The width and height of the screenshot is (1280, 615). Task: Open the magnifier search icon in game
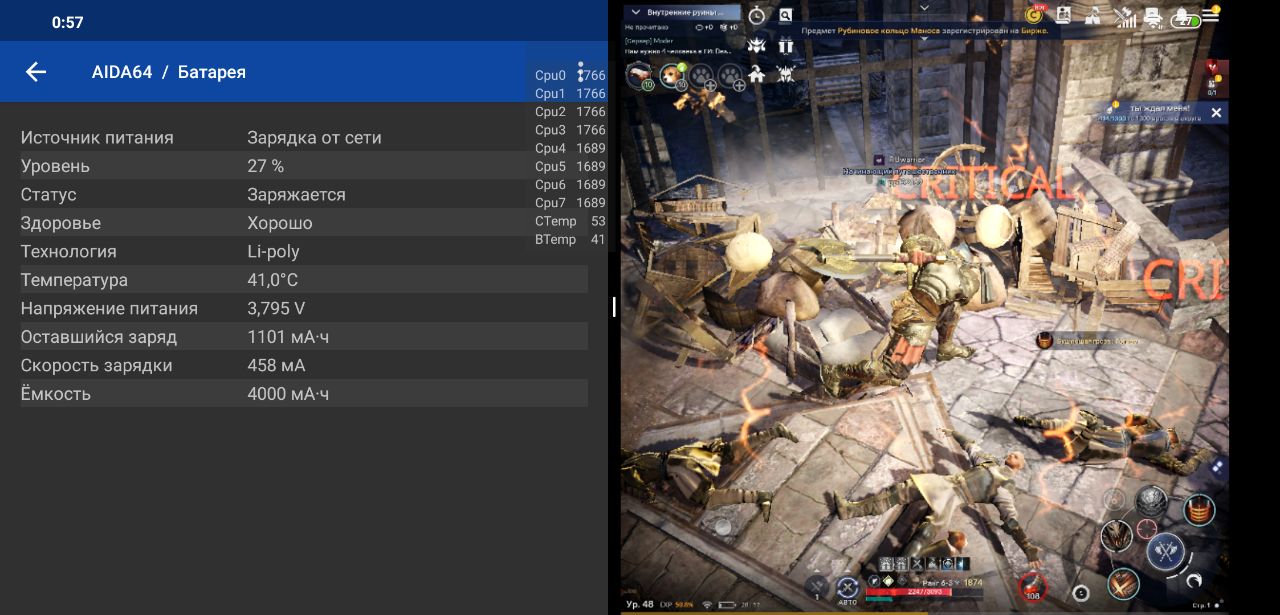(786, 15)
